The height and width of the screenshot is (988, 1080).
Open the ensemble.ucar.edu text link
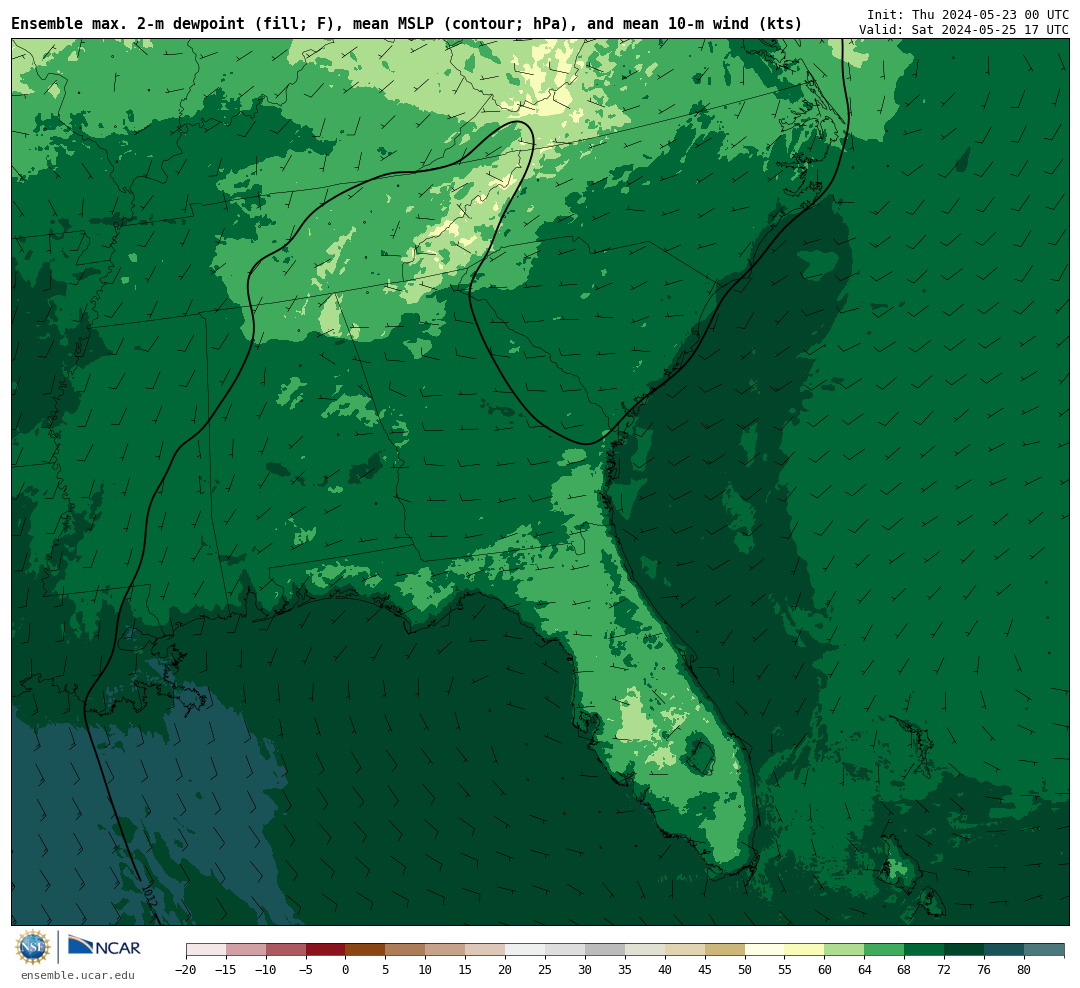pyautogui.click(x=78, y=975)
